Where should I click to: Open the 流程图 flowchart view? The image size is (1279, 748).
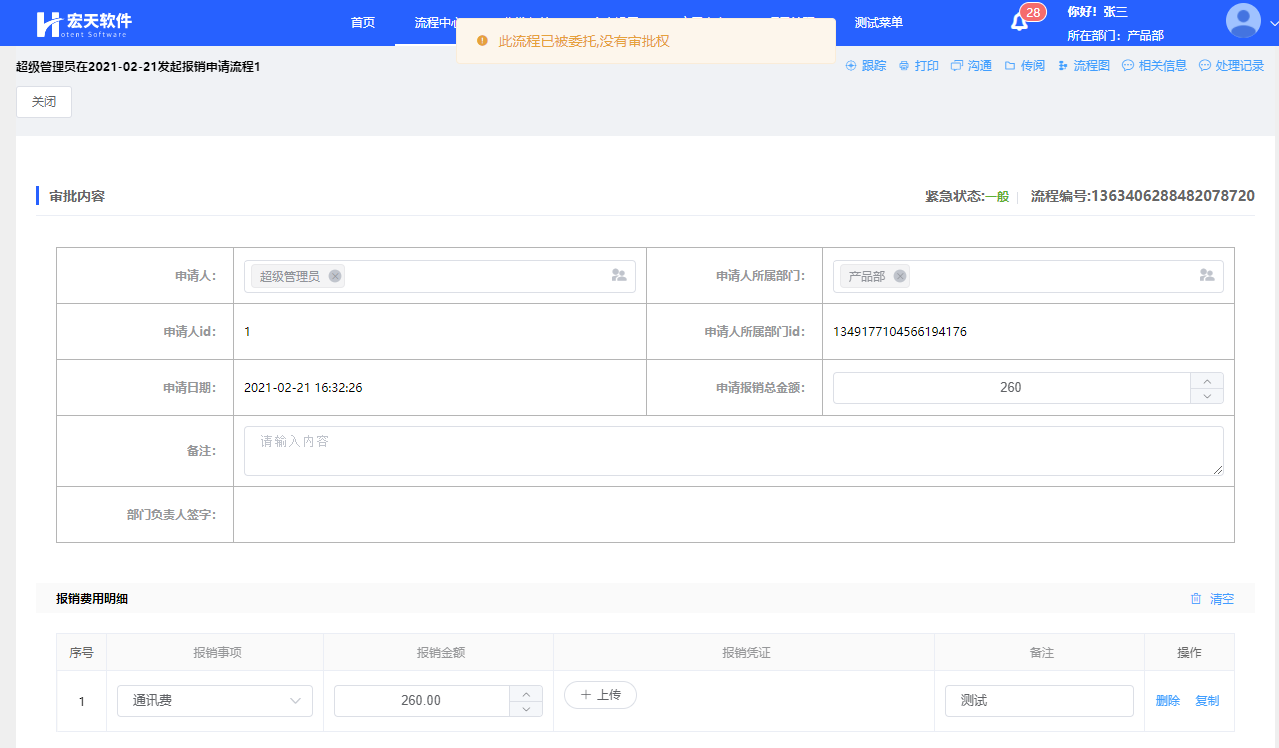click(x=1084, y=66)
